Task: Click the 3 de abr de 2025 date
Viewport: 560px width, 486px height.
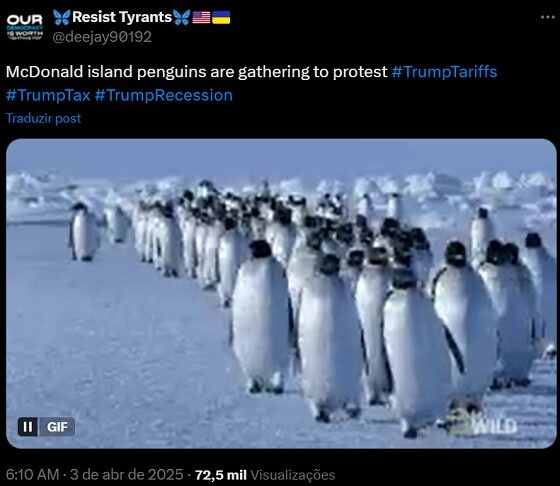Action: (126, 475)
